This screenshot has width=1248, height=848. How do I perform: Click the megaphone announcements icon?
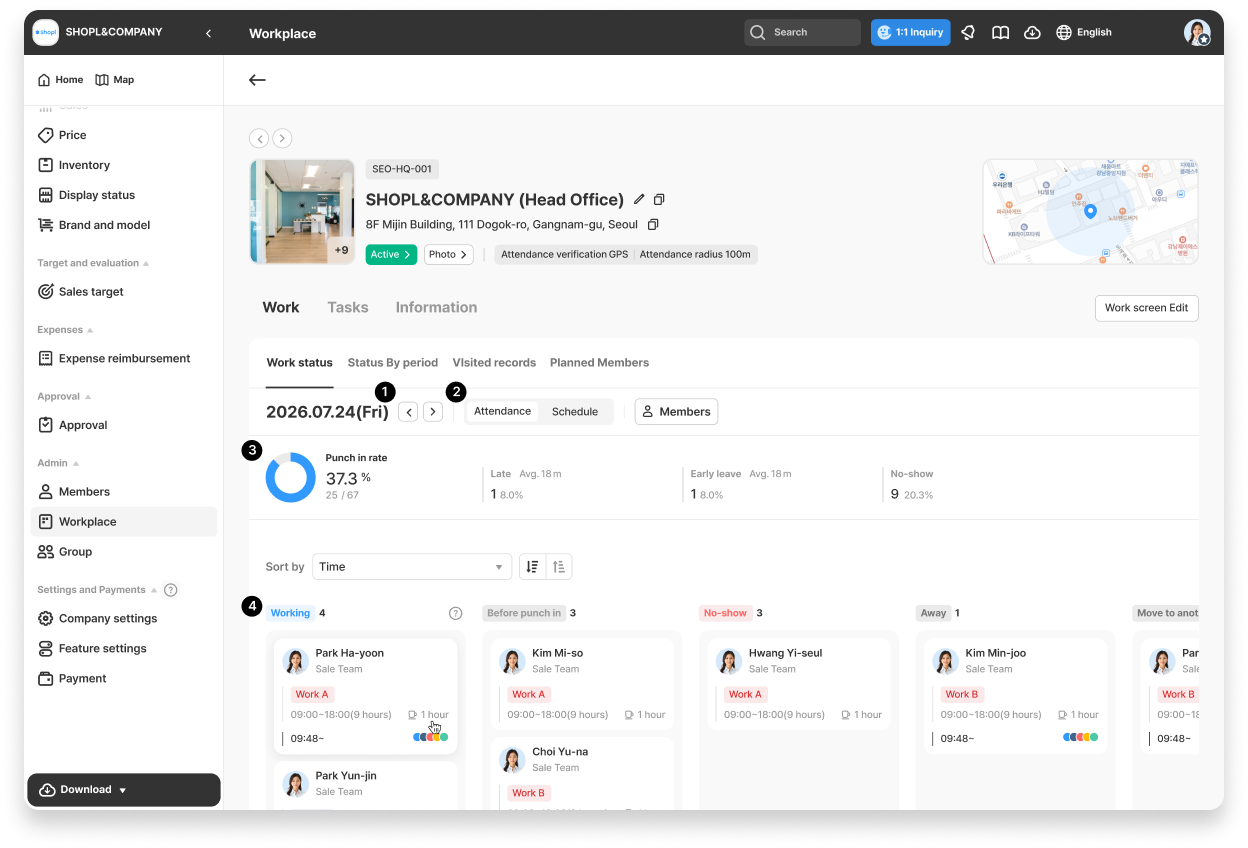[968, 32]
